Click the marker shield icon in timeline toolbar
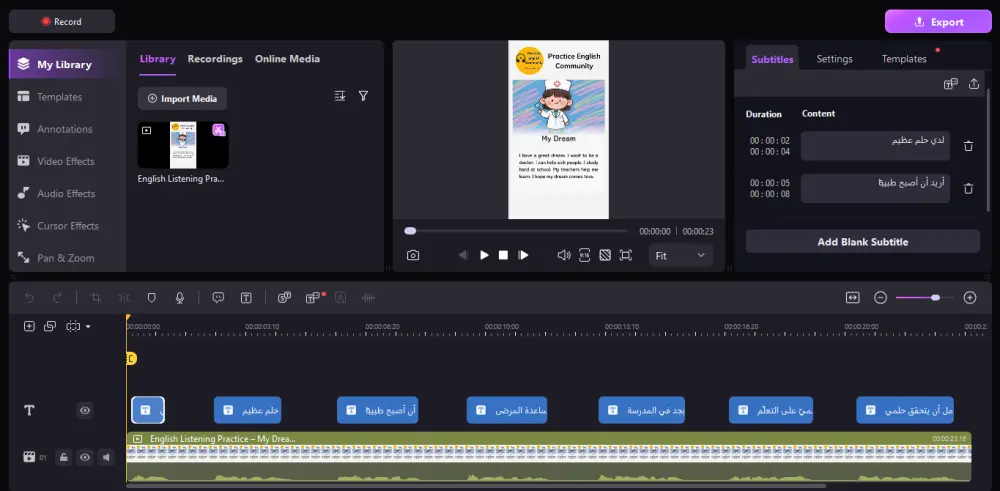The width and height of the screenshot is (1000, 491). 152,298
